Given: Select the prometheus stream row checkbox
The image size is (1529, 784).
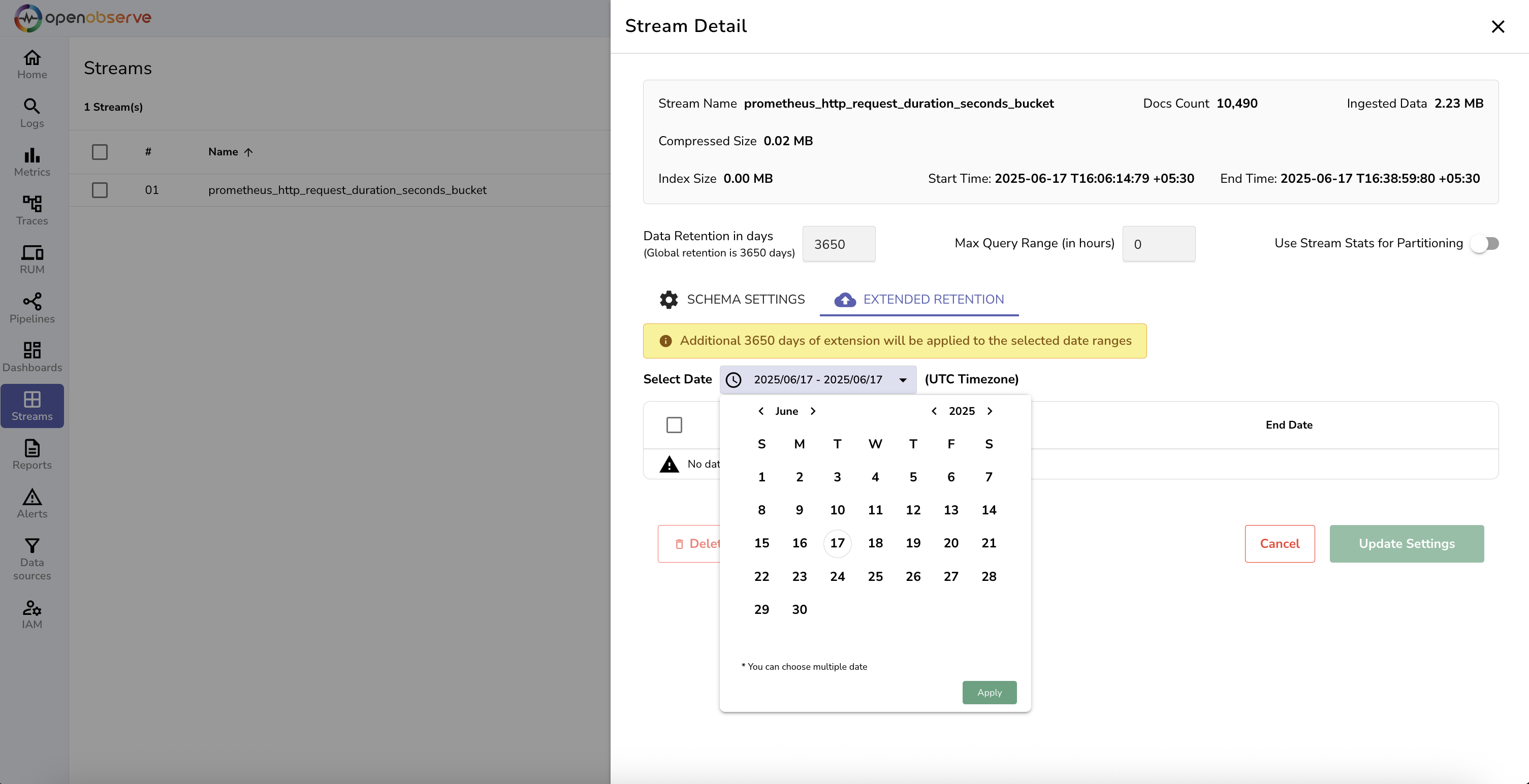Looking at the screenshot, I should coord(100,190).
